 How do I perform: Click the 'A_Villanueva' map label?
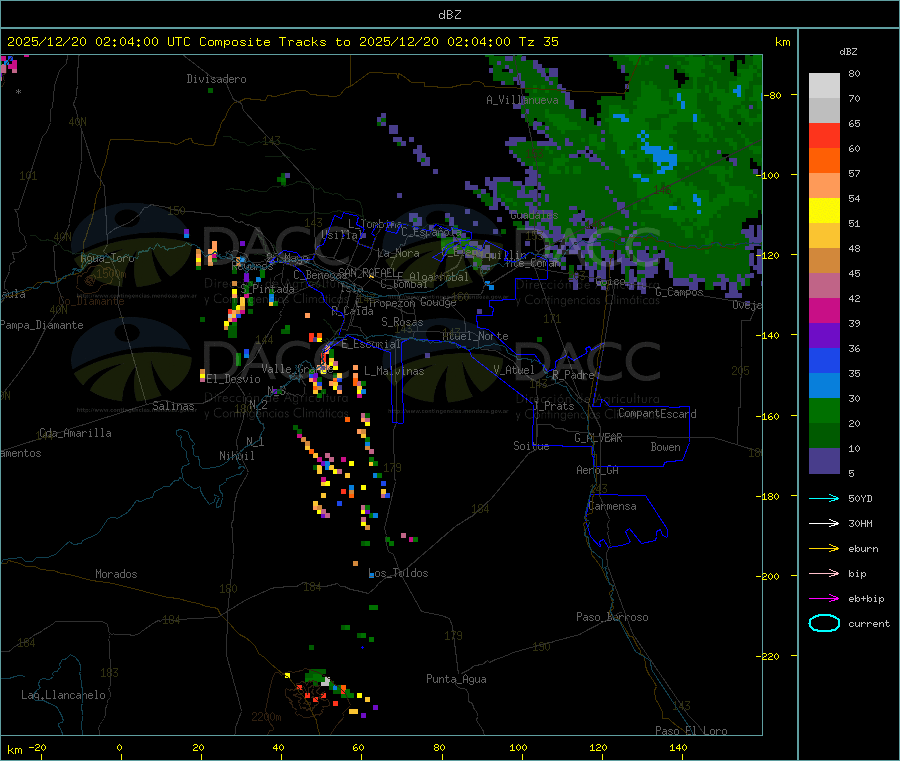tap(522, 100)
